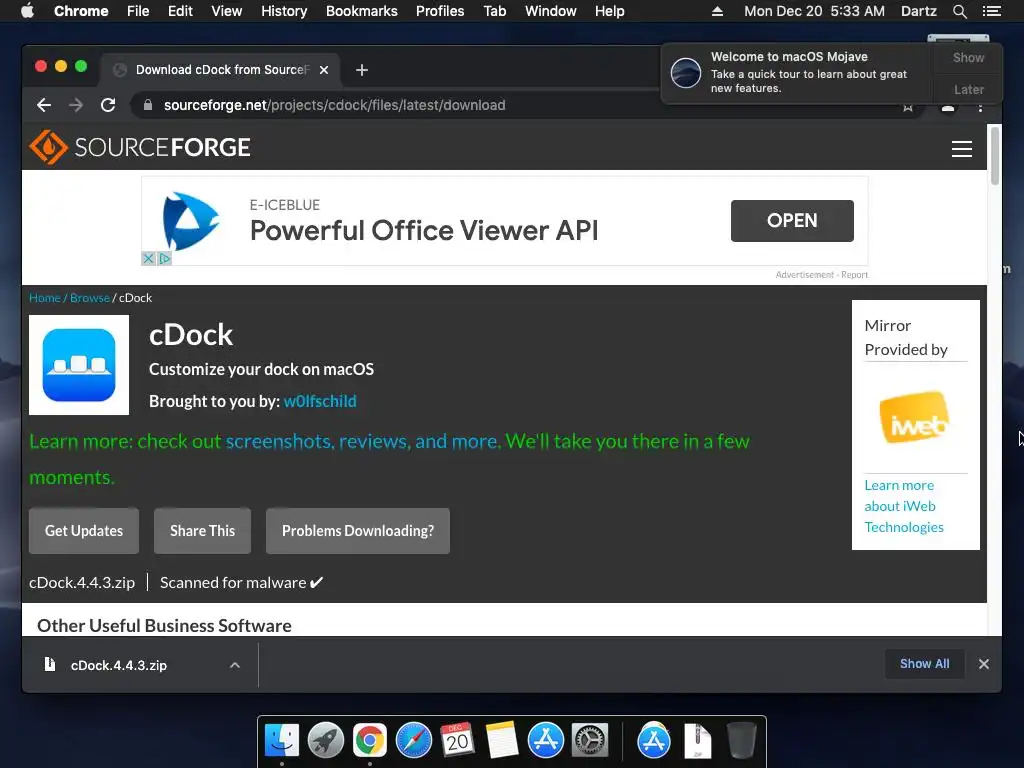Open Notification Center list icon
Viewport: 1024px width, 768px height.
point(991,11)
